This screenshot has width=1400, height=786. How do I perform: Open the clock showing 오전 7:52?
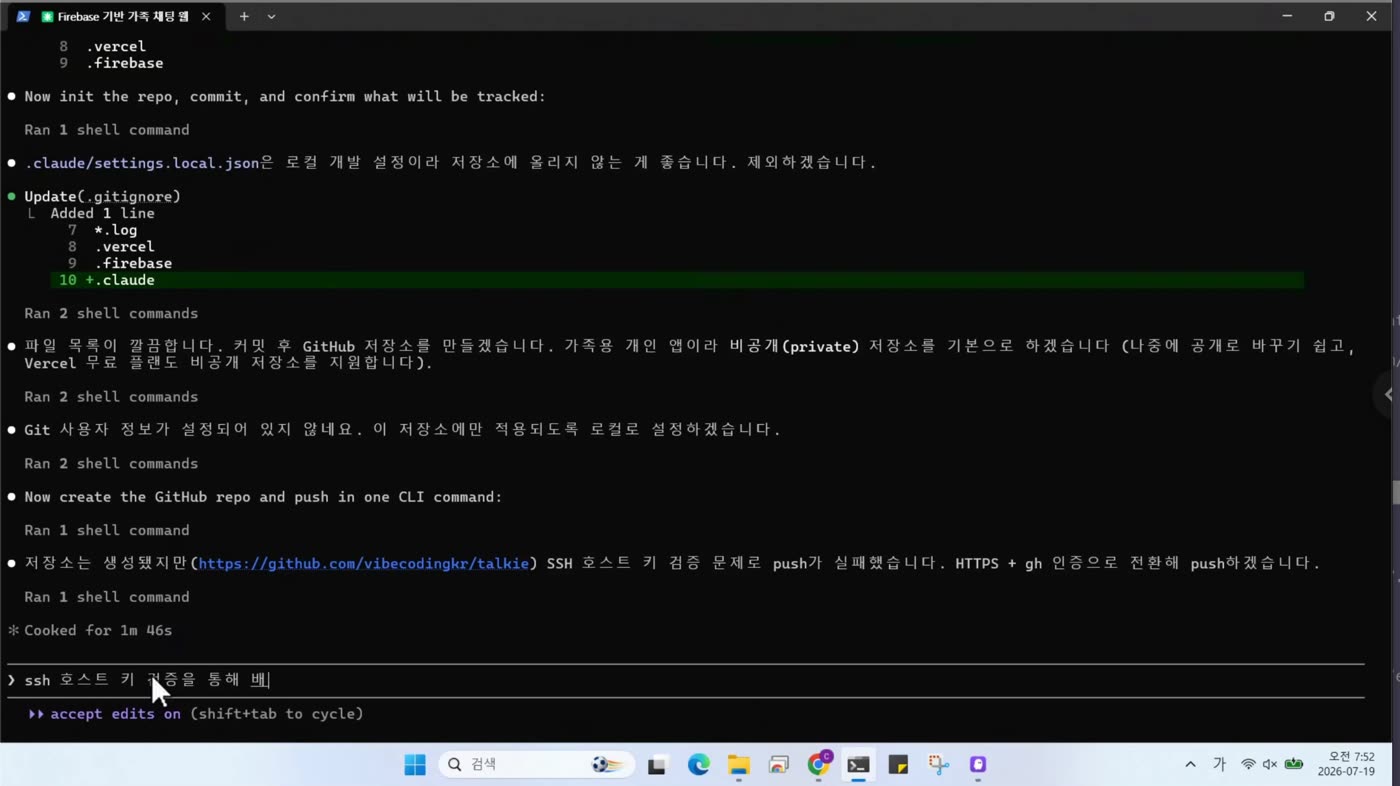tap(1345, 765)
